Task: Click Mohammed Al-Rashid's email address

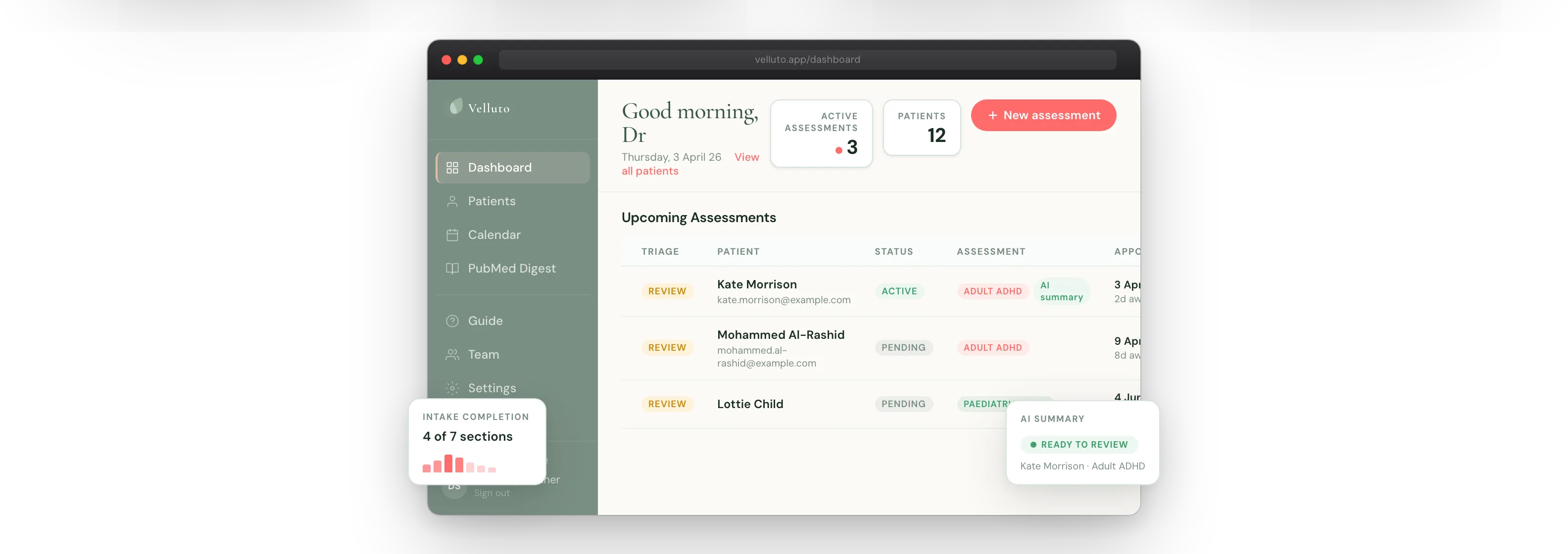Action: [766, 357]
